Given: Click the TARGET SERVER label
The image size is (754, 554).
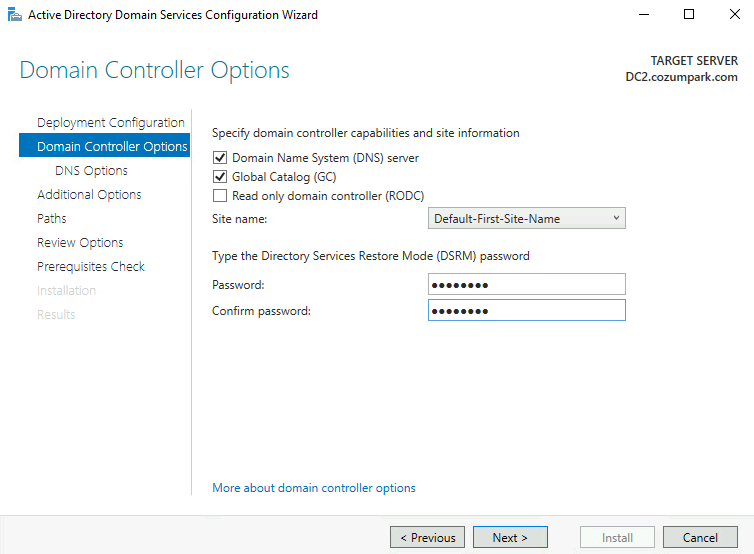Looking at the screenshot, I should pos(694,61).
